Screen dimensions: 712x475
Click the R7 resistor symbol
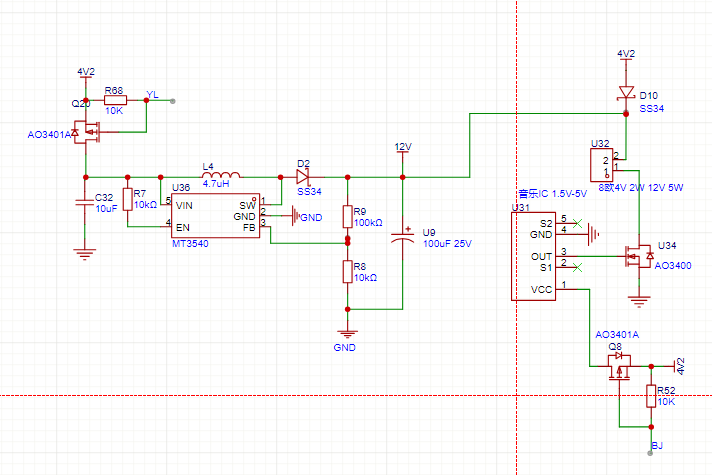[128, 199]
